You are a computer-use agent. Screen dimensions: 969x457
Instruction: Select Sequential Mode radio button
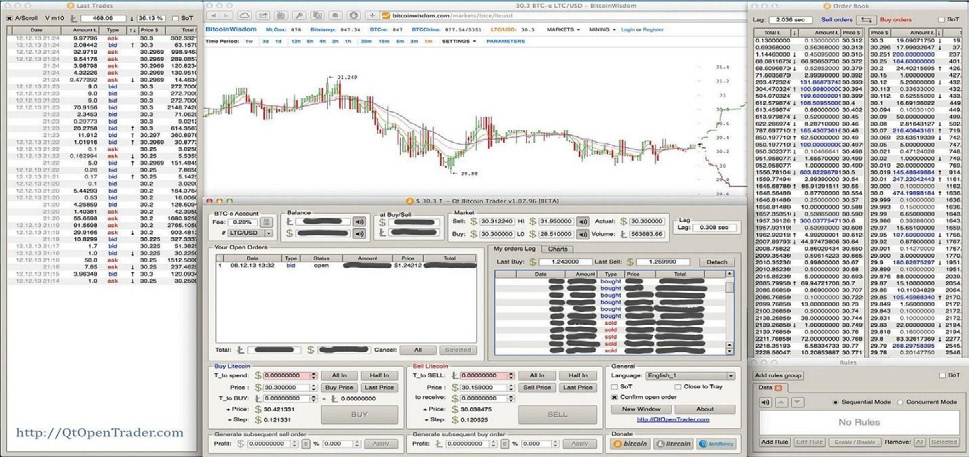pyautogui.click(x=837, y=402)
